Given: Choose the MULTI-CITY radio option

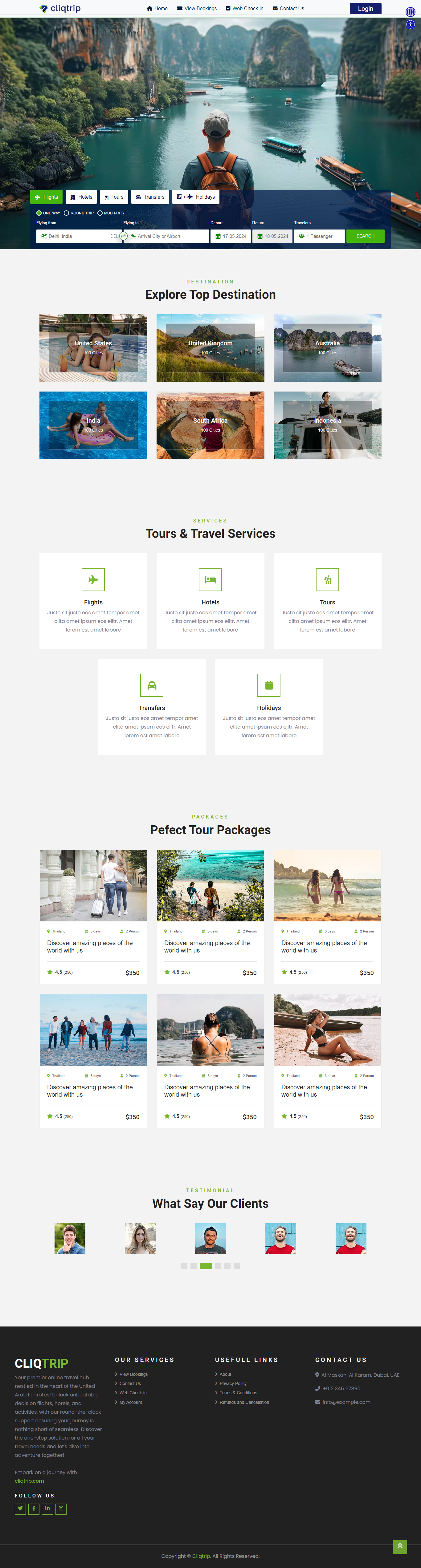Looking at the screenshot, I should 111,213.
